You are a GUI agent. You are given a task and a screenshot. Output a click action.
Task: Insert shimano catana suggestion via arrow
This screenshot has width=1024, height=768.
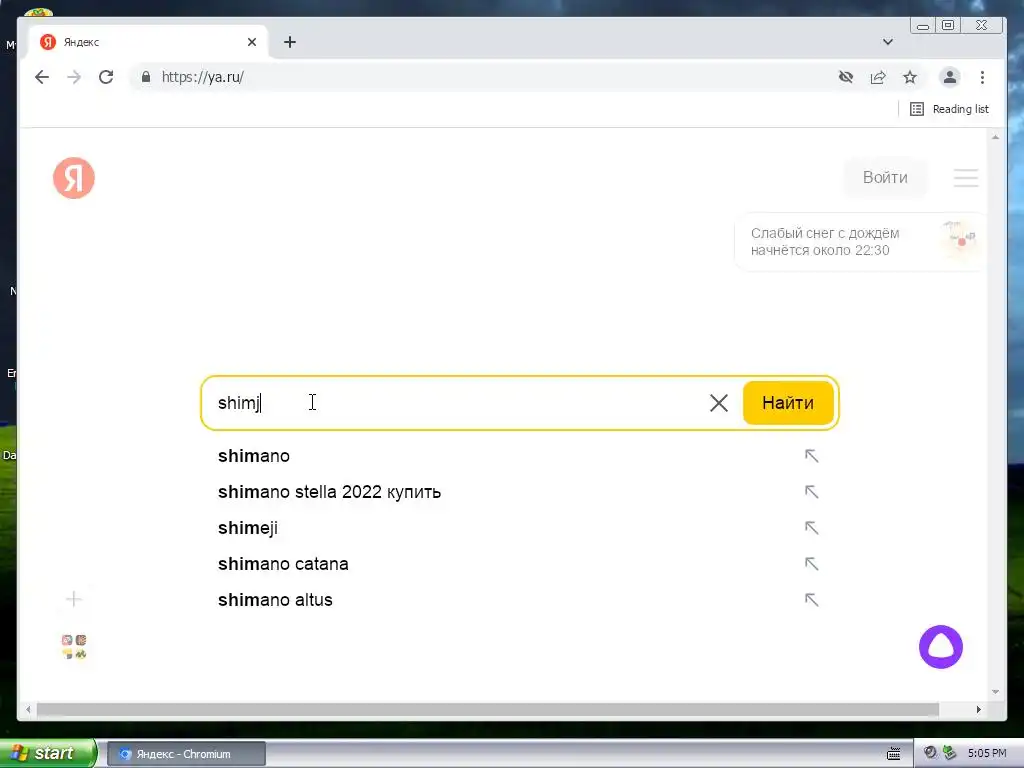tap(811, 564)
